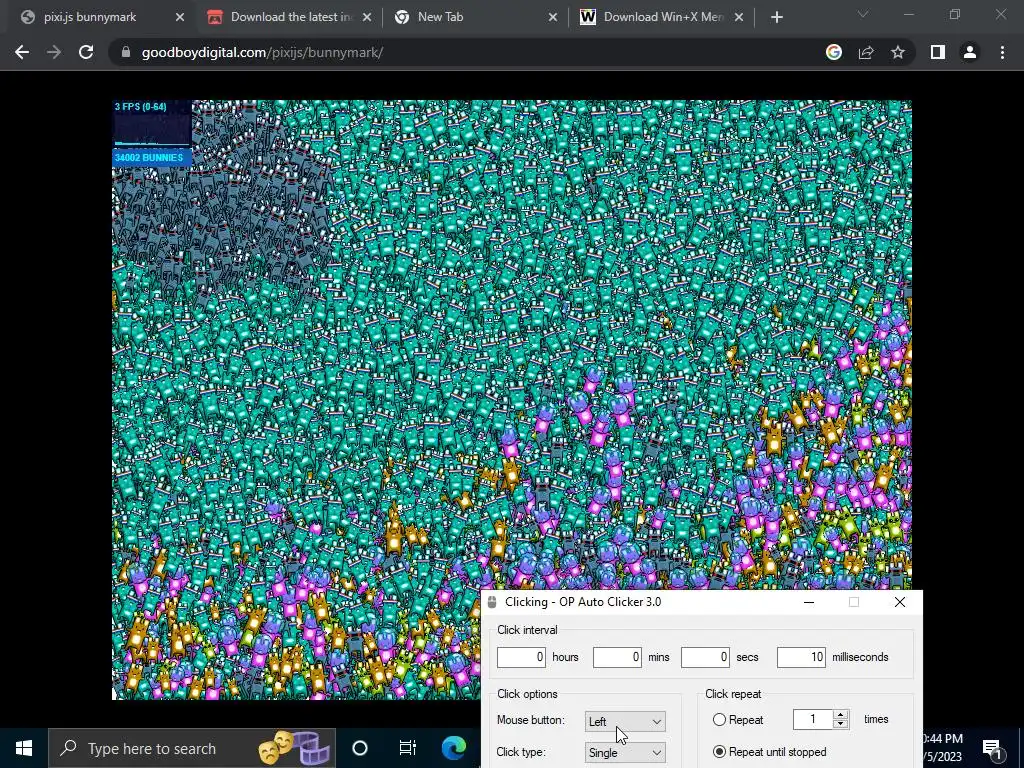Launch Microsoft Edge from taskbar
Image resolution: width=1024 pixels, height=768 pixels.
click(454, 748)
